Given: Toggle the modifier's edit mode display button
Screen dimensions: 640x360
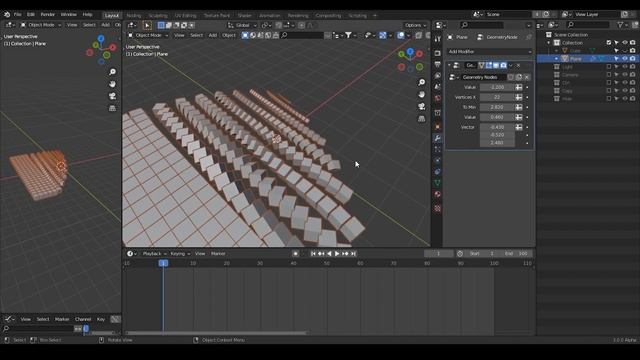Looking at the screenshot, I should pos(489,65).
